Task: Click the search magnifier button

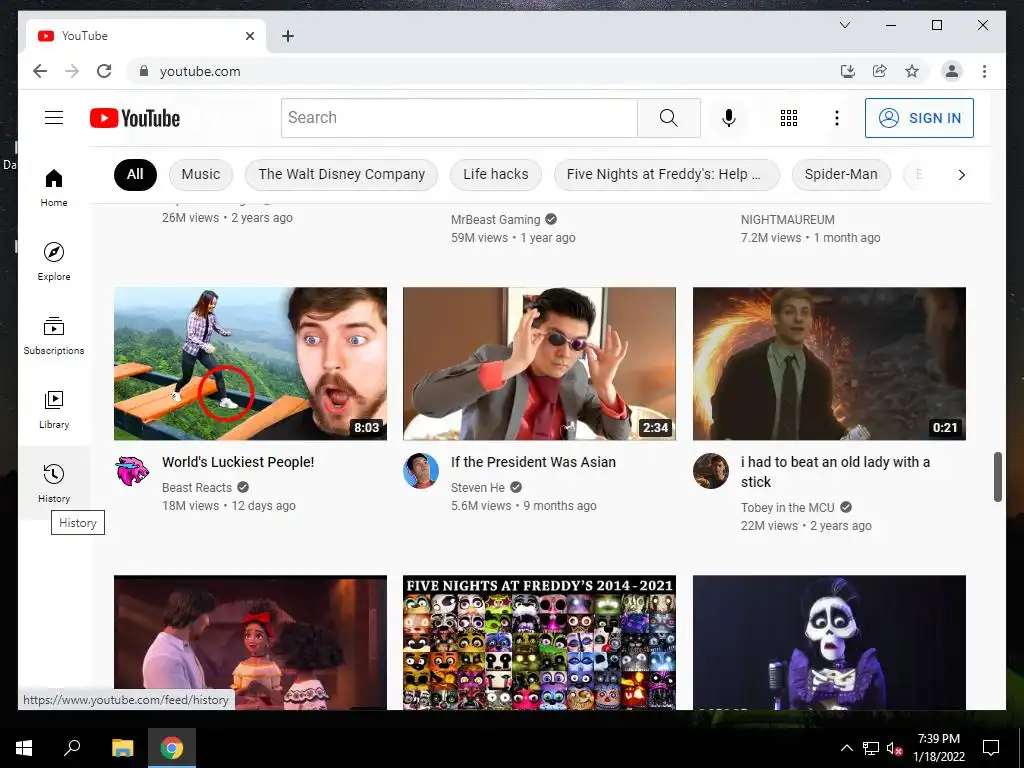Action: 669,118
